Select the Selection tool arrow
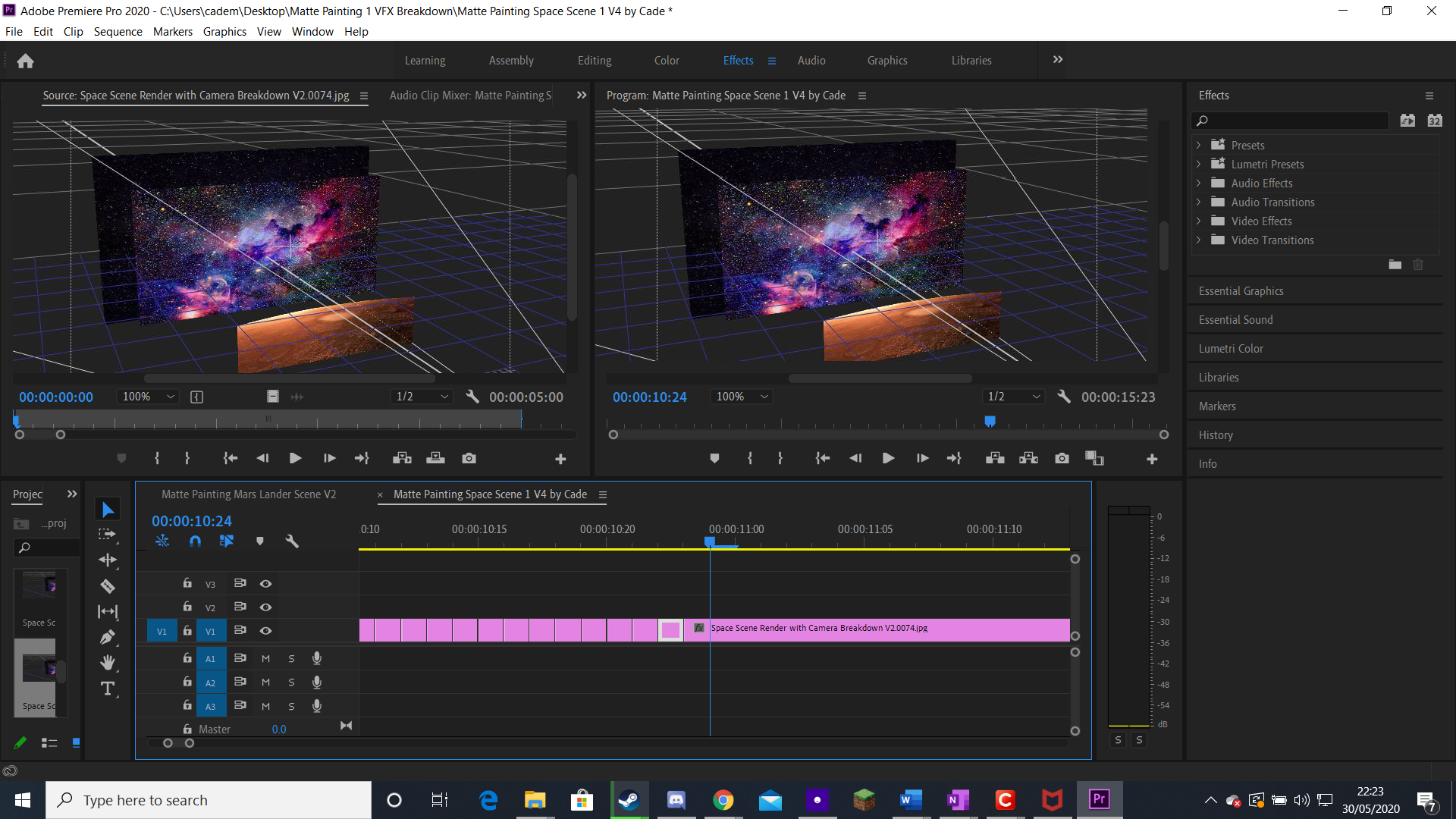The height and width of the screenshot is (819, 1456). [x=108, y=510]
